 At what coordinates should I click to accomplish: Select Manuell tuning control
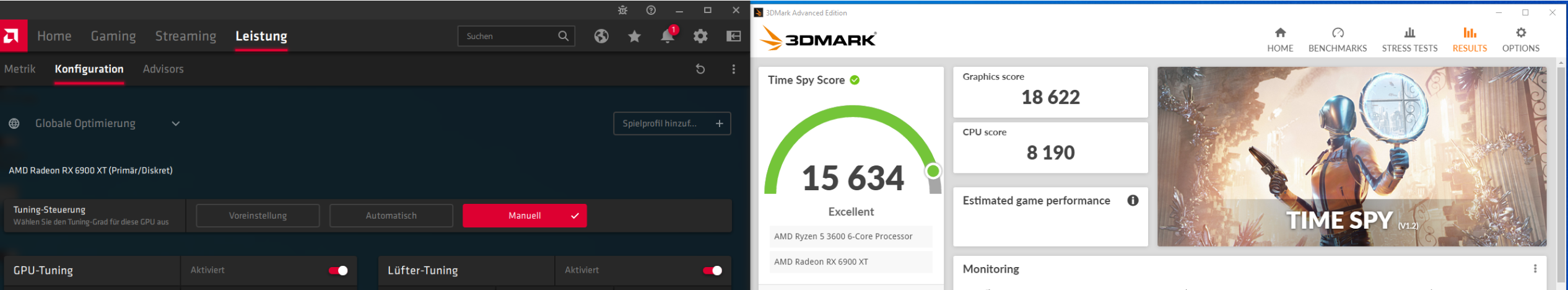click(525, 216)
